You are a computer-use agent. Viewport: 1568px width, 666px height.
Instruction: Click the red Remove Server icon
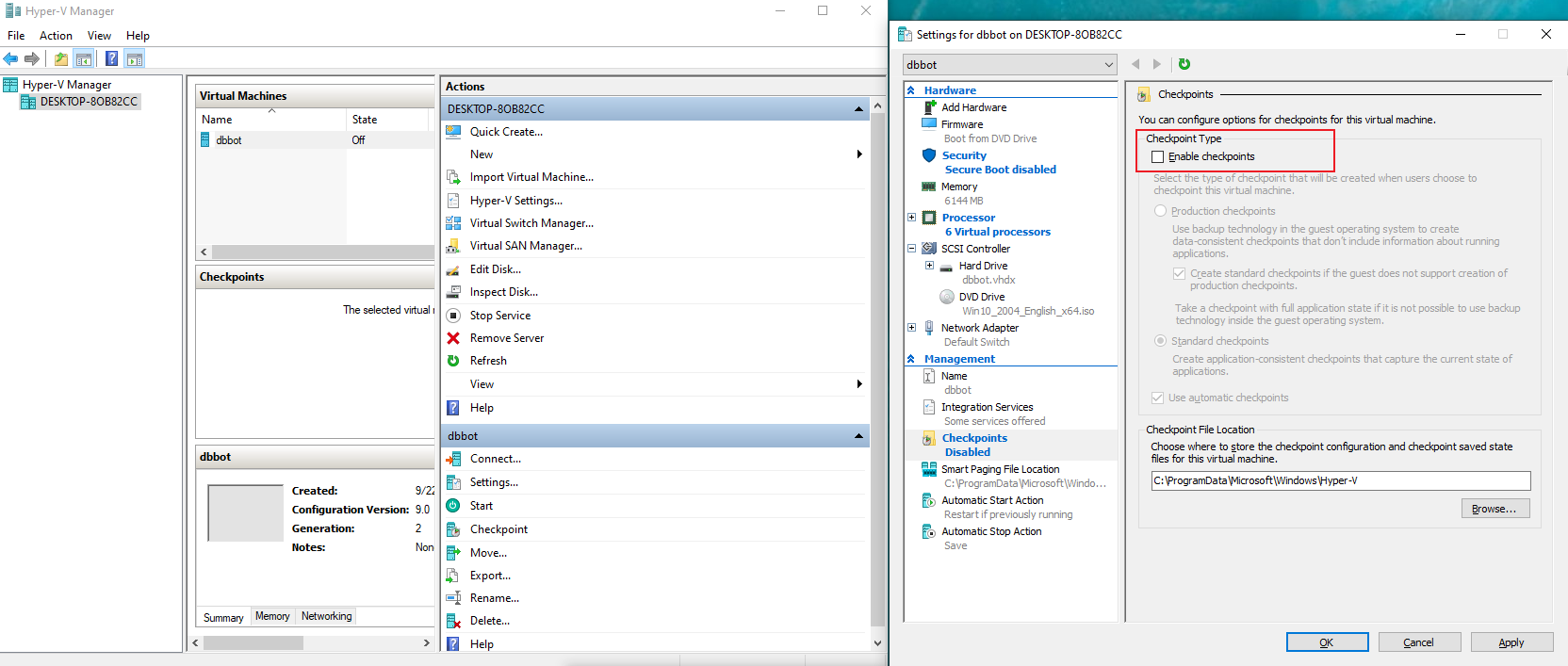click(x=453, y=338)
